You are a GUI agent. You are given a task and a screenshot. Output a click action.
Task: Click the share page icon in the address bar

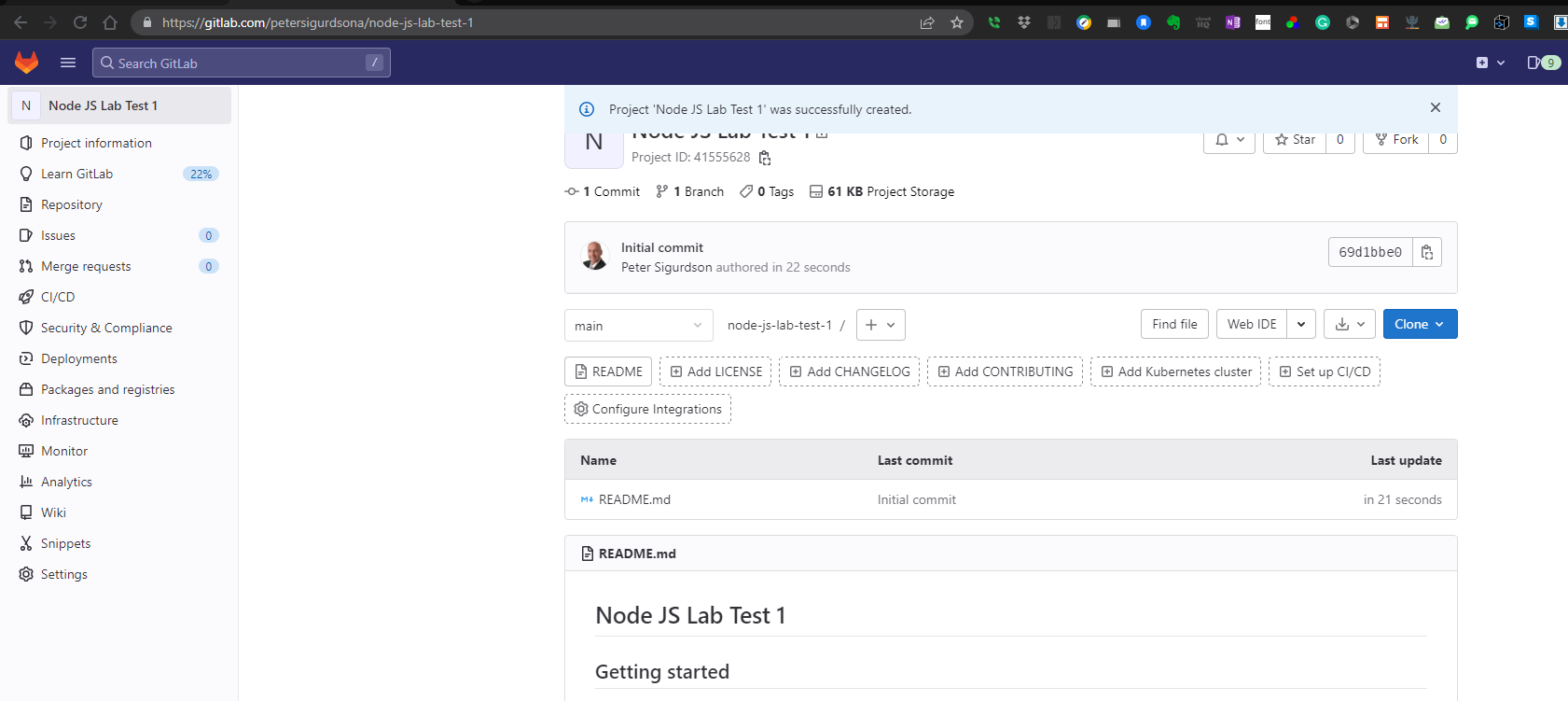[927, 22]
